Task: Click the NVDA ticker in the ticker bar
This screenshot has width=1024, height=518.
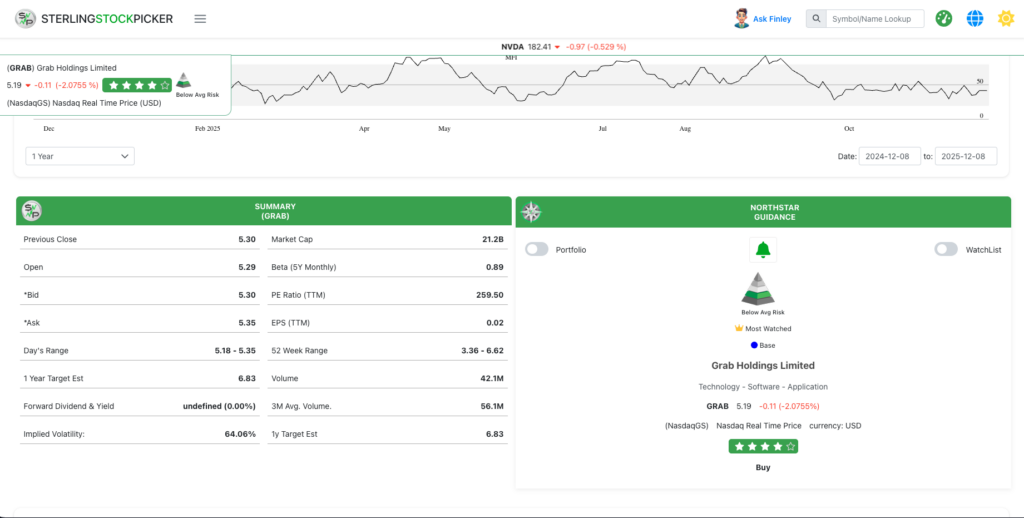Action: pyautogui.click(x=513, y=47)
